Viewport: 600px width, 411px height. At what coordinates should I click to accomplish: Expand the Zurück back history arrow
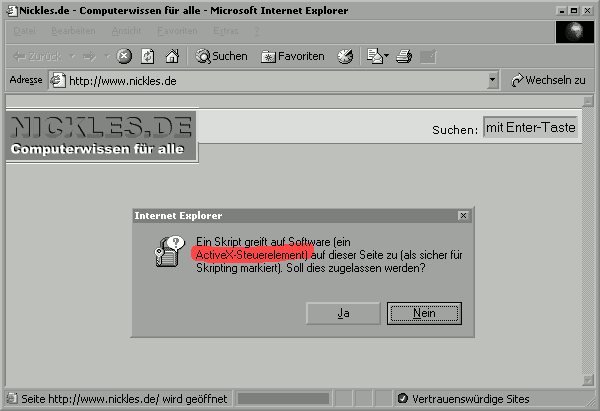point(72,57)
